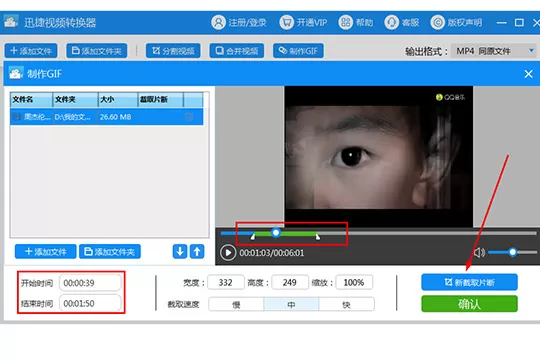Open the 帮助 help icon
The image size is (540, 360).
pyautogui.click(x=345, y=22)
